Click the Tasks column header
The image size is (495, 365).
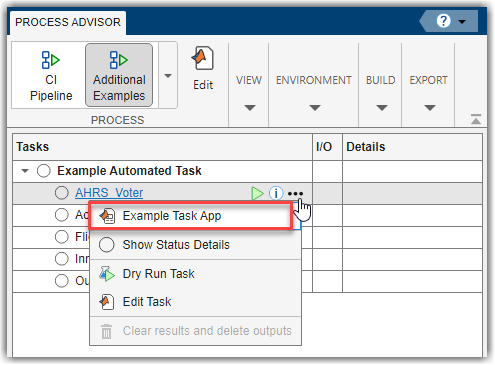click(163, 147)
